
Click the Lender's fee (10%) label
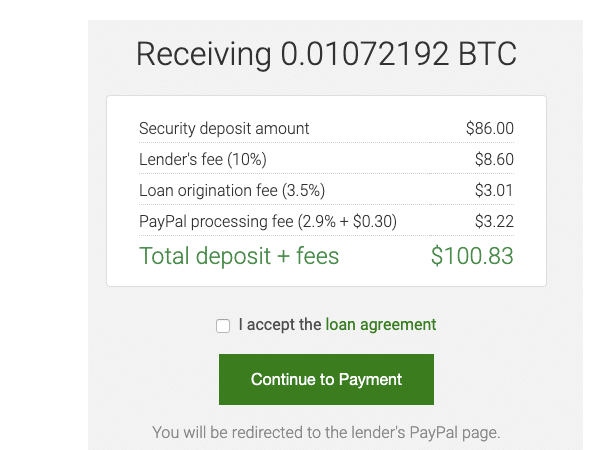(x=203, y=159)
